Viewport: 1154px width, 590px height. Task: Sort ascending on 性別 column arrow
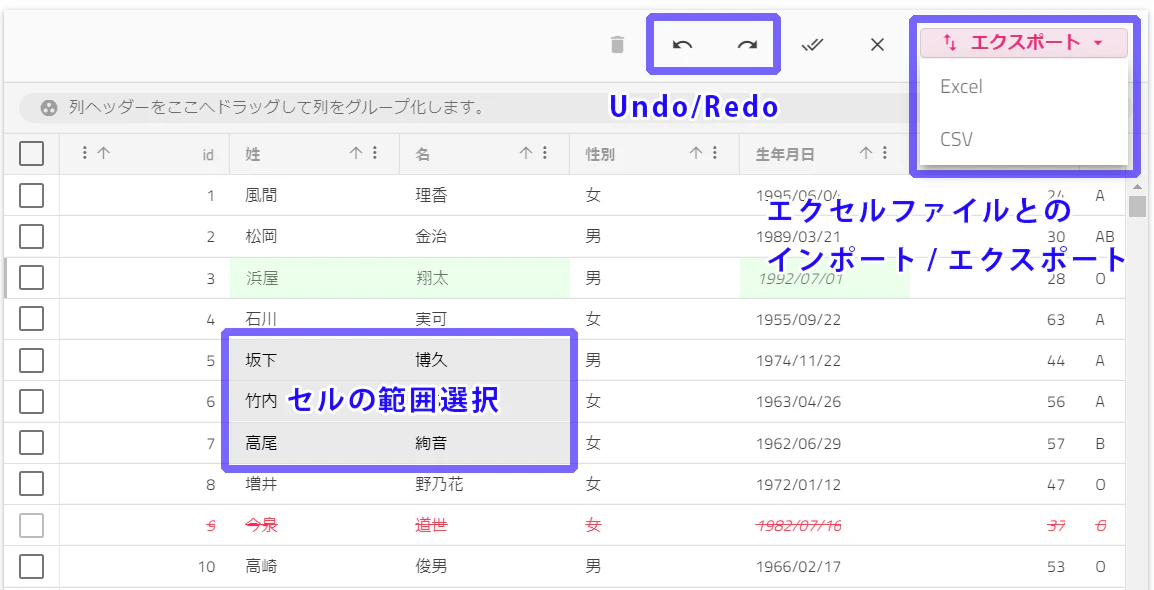696,153
